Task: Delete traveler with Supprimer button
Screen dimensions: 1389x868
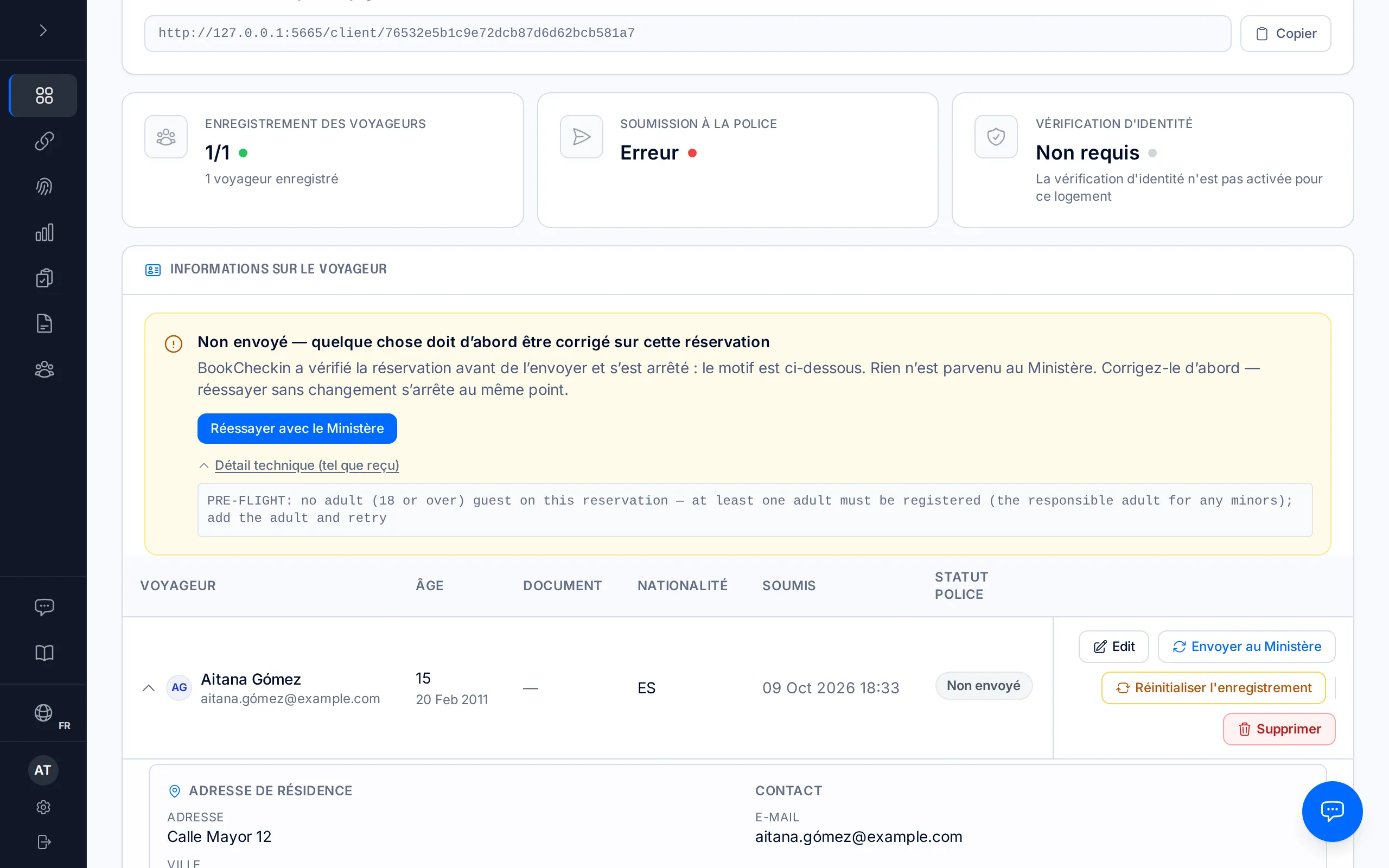Action: click(x=1279, y=729)
